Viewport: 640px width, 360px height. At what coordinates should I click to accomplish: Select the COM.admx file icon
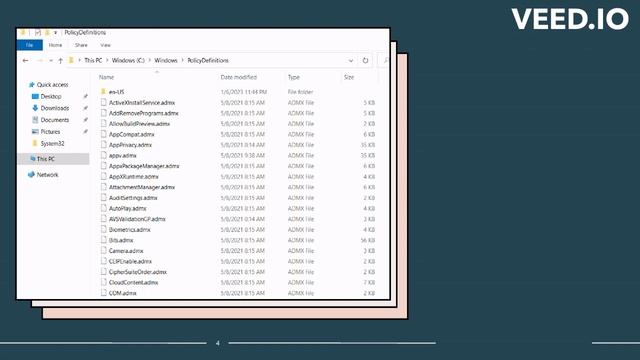click(x=104, y=293)
